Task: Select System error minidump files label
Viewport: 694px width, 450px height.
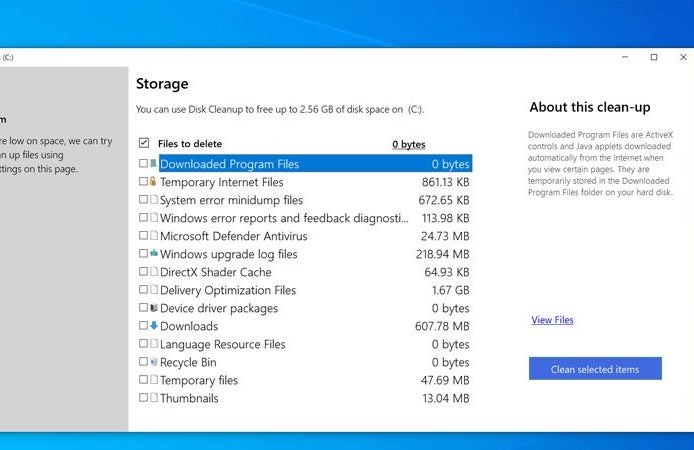Action: coord(231,200)
